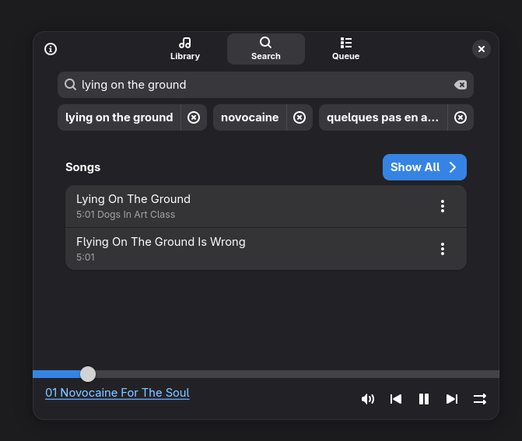The width and height of the screenshot is (522, 441).
Task: Open the volume control speaker icon
Action: point(368,399)
